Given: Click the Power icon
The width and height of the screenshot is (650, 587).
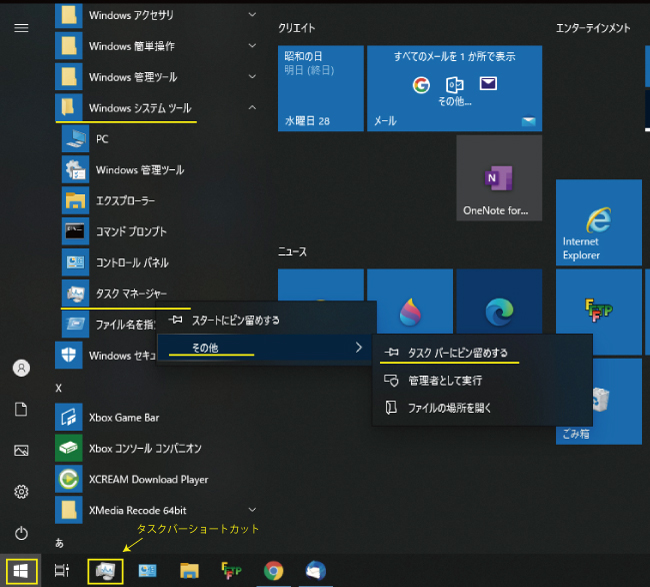Looking at the screenshot, I should click(21, 533).
